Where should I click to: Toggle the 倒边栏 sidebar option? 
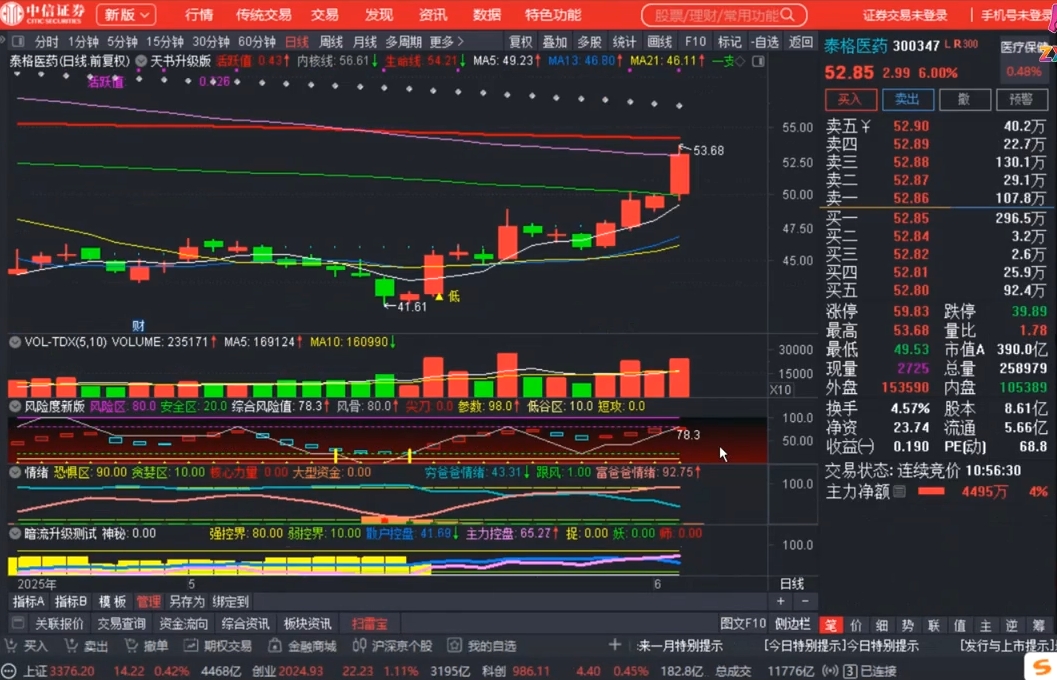793,622
